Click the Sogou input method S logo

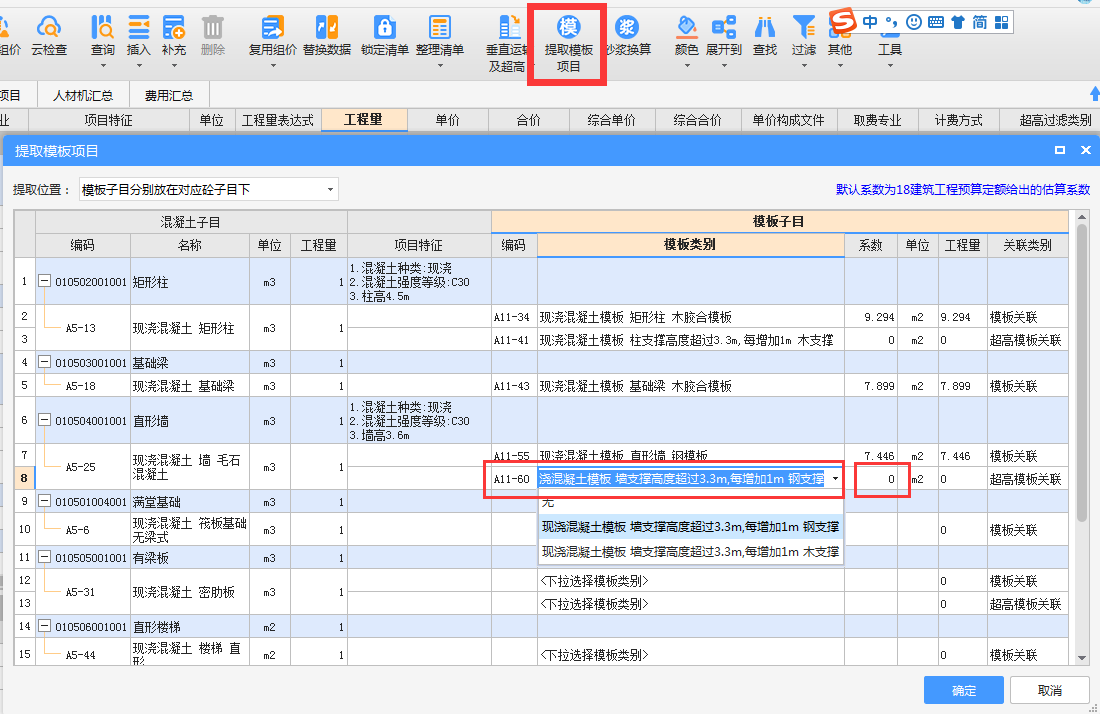[x=842, y=21]
